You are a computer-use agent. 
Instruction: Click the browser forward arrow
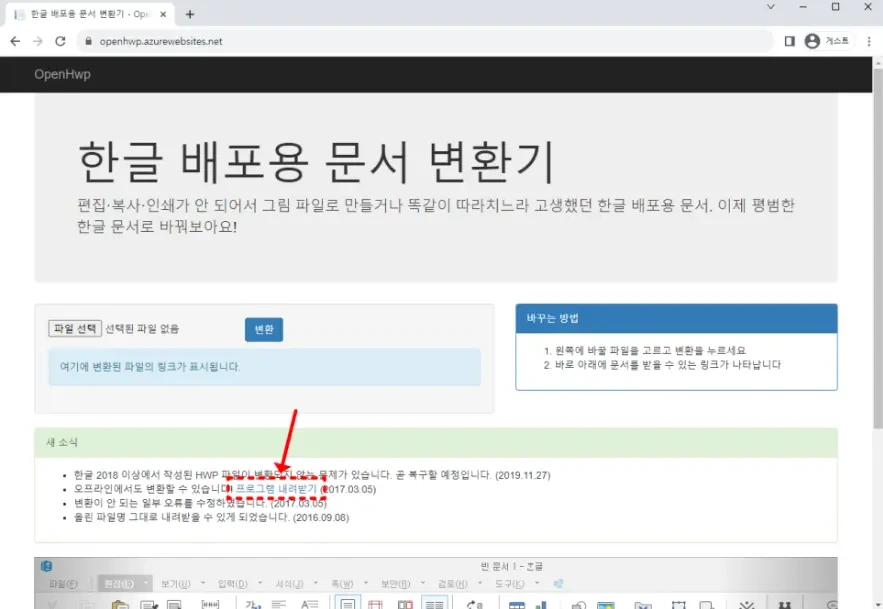tap(38, 41)
